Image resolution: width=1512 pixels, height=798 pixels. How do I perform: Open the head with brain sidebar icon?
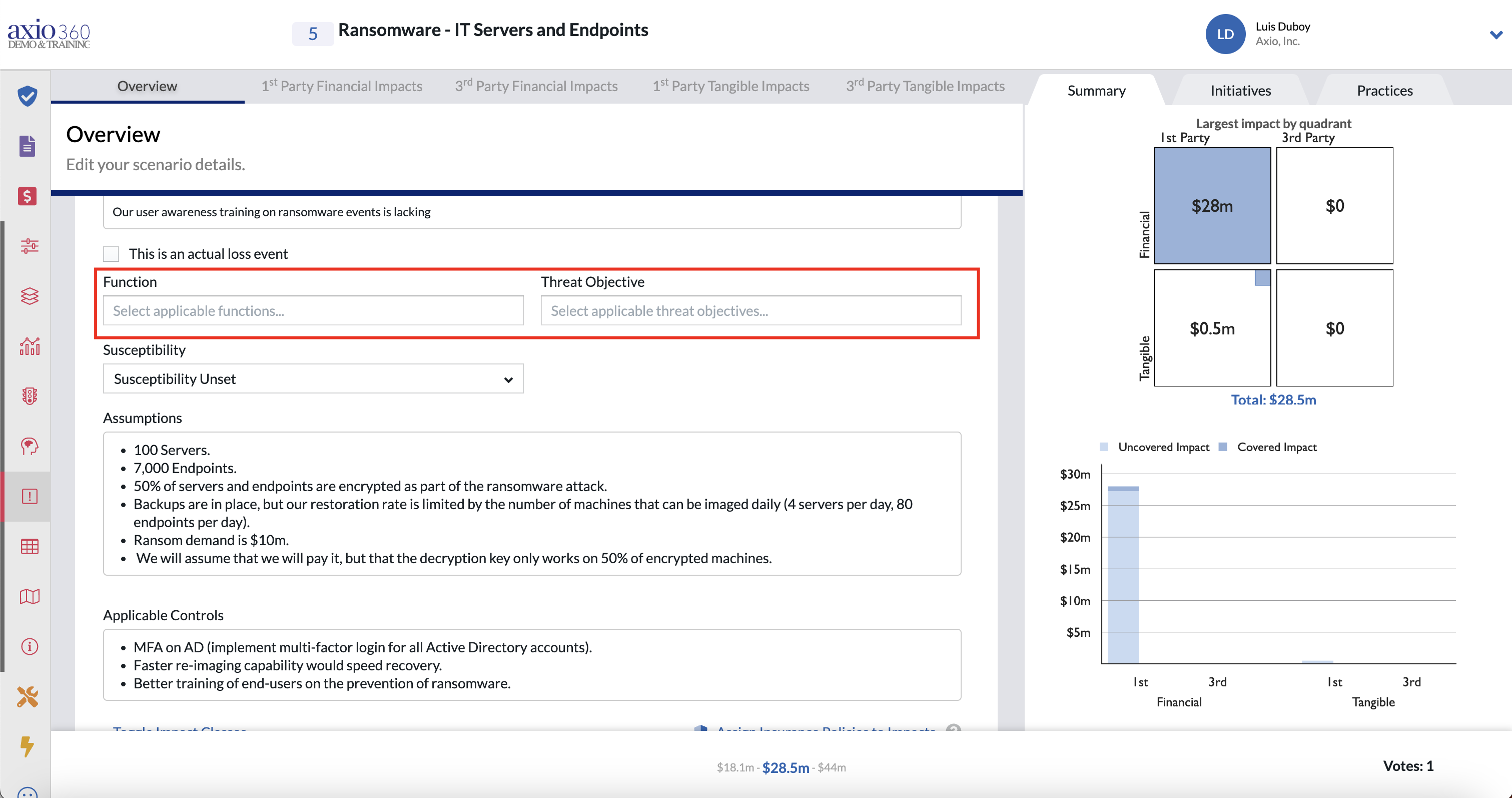click(30, 446)
